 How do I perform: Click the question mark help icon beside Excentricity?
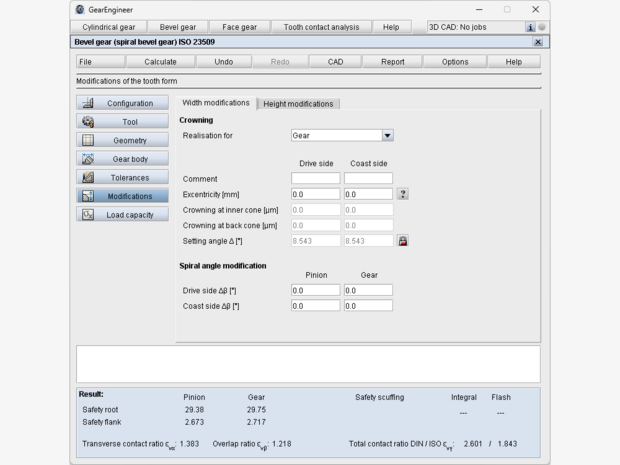(403, 194)
